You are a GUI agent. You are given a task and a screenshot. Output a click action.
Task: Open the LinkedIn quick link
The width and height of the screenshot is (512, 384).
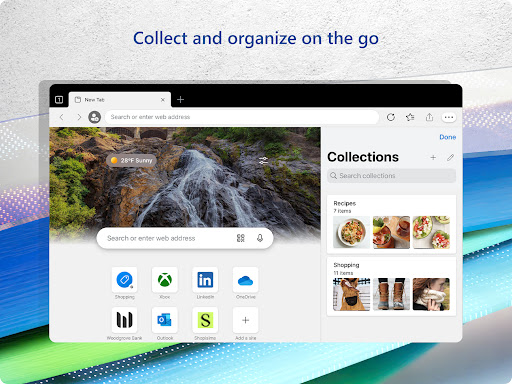[x=205, y=283]
